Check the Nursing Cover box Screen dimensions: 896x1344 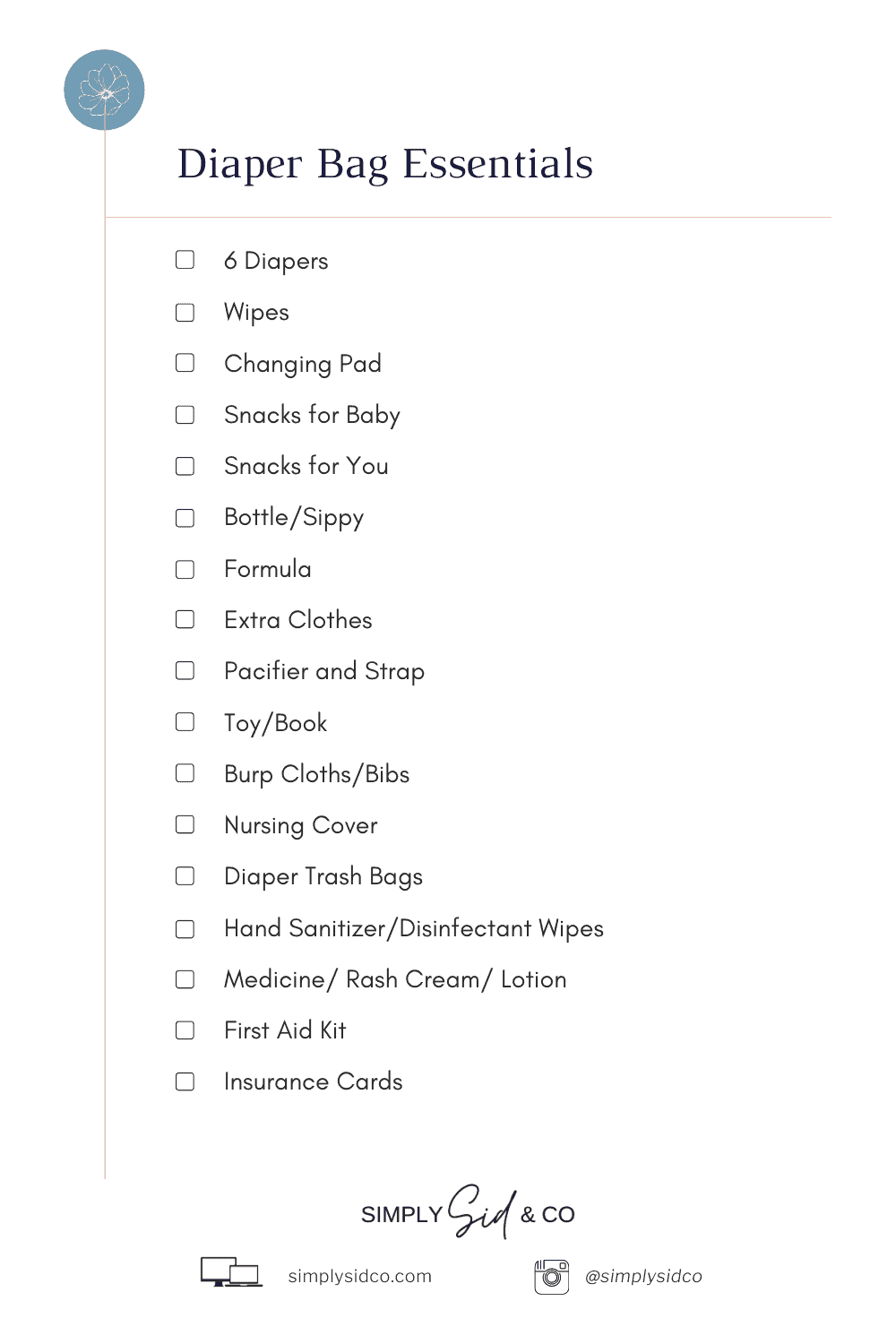(185, 824)
